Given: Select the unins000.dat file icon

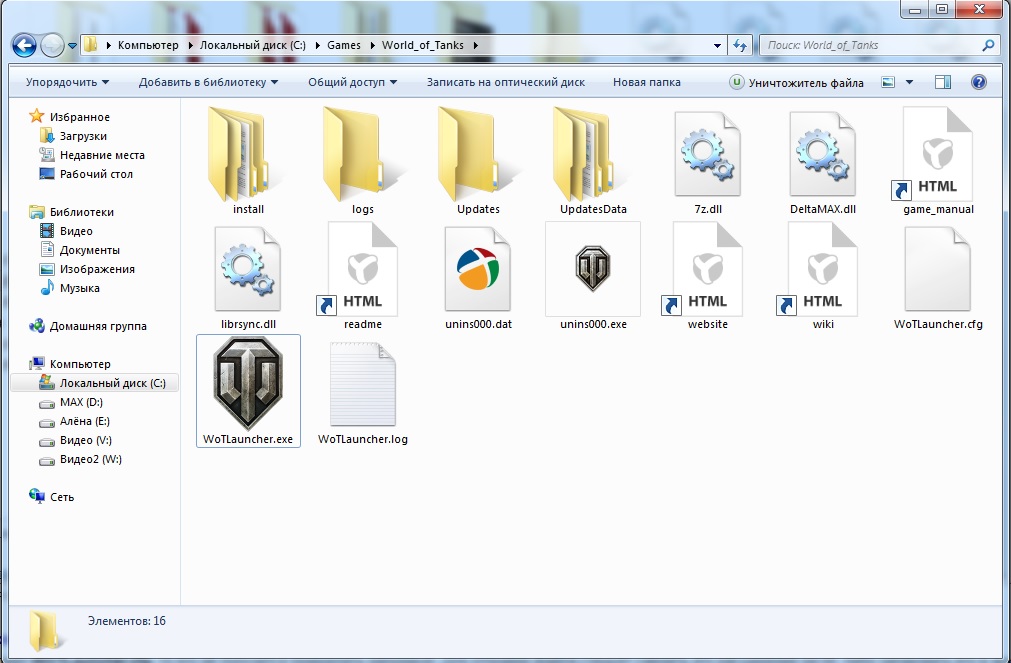Looking at the screenshot, I should pos(477,268).
